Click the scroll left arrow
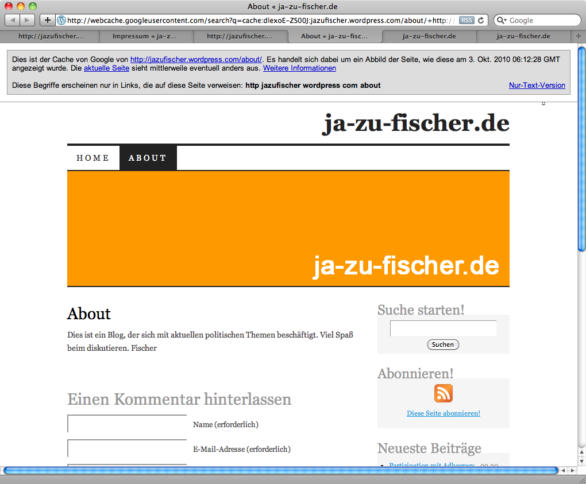The image size is (586, 484). 563,471
